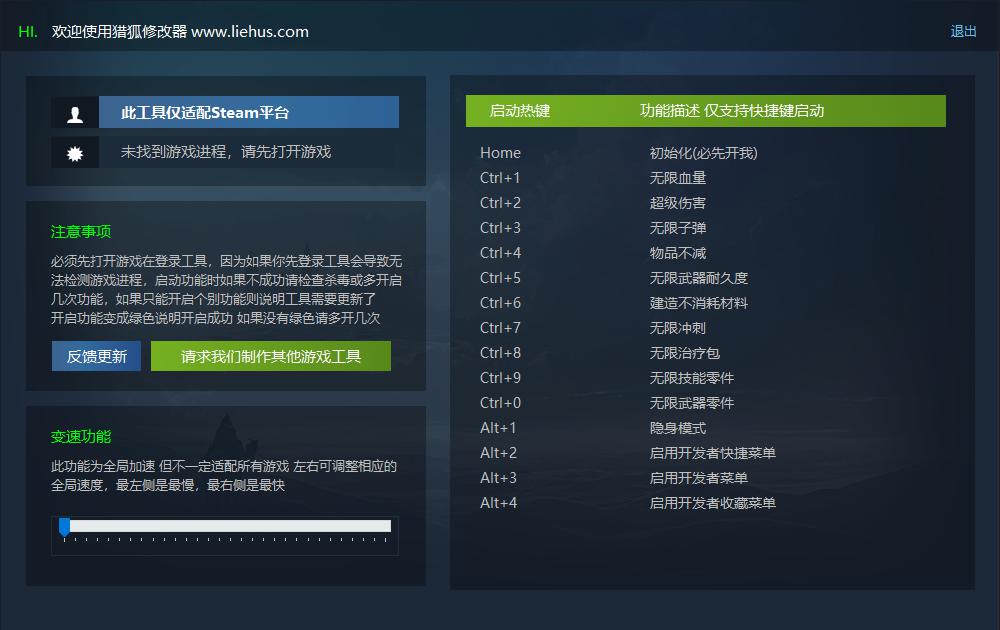The height and width of the screenshot is (630, 1000).
Task: Click the 反馈更新 button
Action: 96,356
